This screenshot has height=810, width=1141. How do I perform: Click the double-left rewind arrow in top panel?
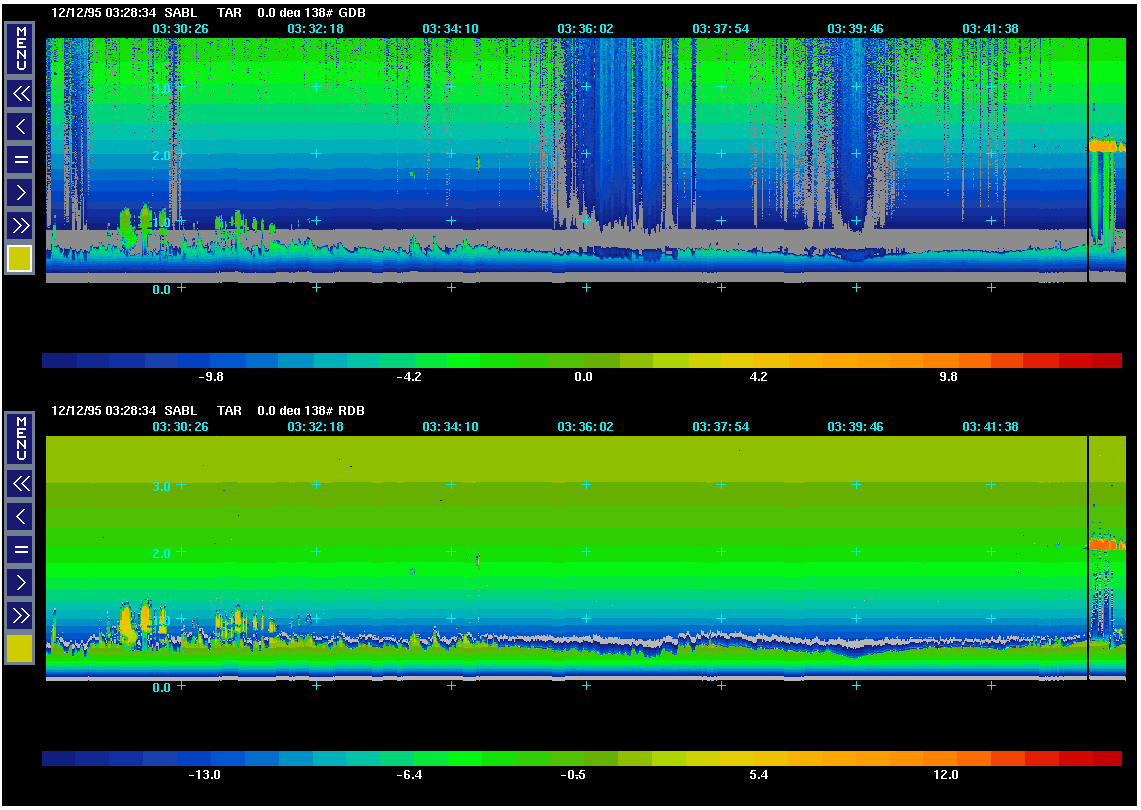click(20, 94)
